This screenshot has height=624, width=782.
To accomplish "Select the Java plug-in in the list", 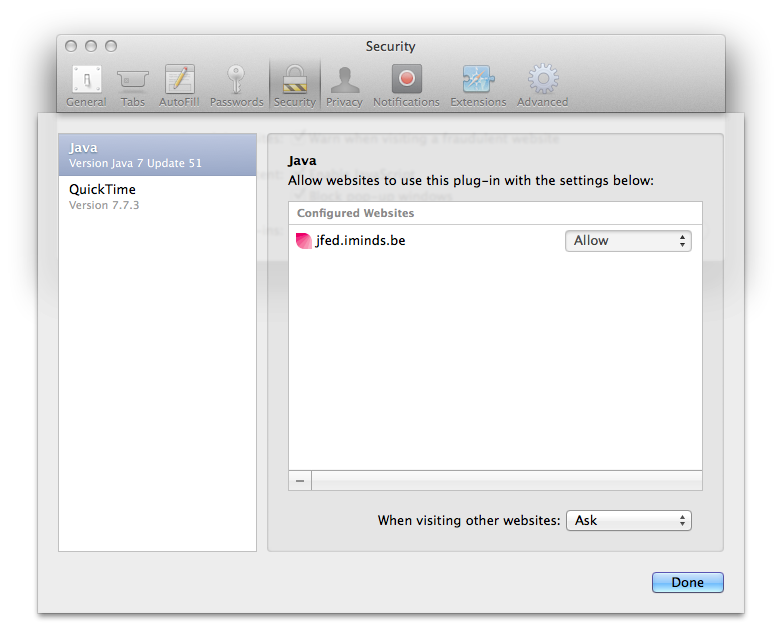I will (x=158, y=155).
